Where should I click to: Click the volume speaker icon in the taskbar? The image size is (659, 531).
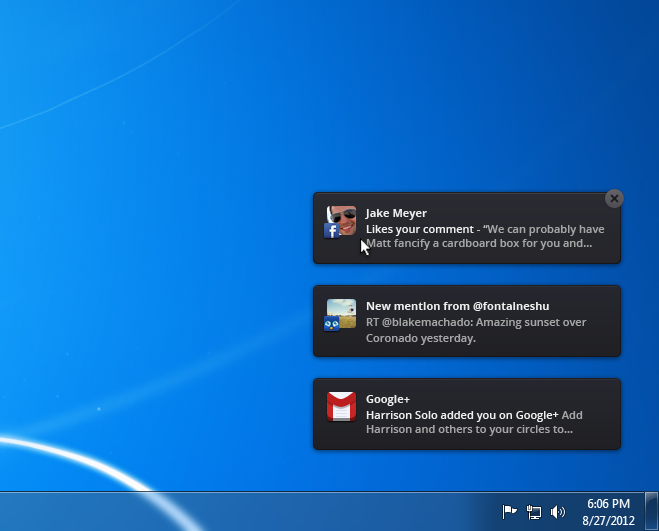click(x=557, y=512)
